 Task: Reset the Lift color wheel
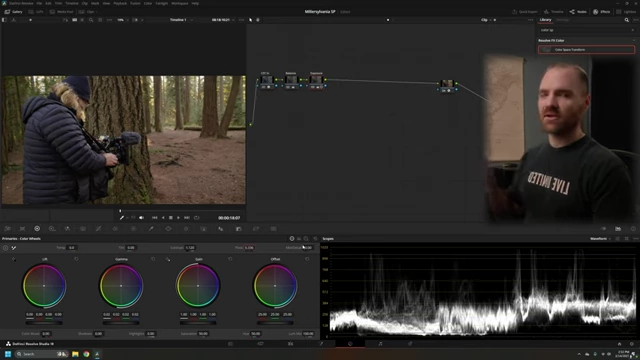76,259
